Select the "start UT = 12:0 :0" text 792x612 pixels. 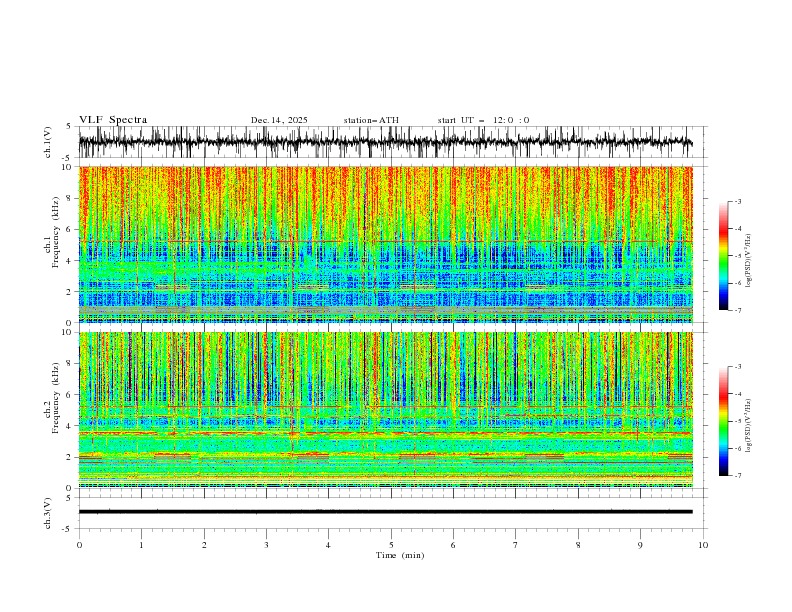click(x=483, y=120)
